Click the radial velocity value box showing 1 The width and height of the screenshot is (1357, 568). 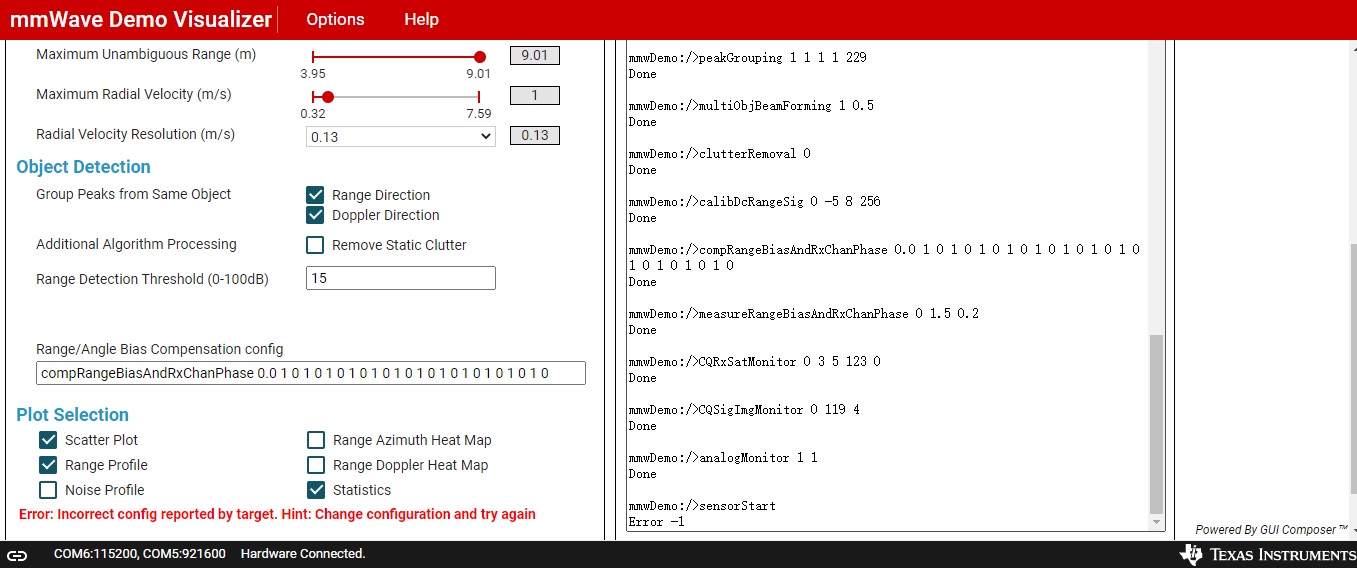click(535, 95)
